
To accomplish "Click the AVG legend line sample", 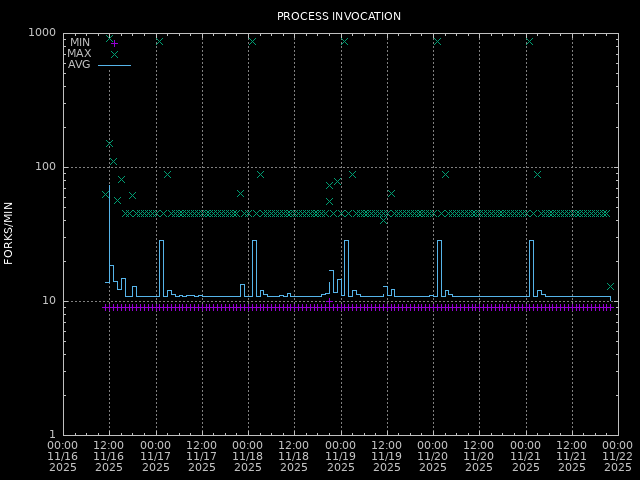I will pyautogui.click(x=114, y=65).
